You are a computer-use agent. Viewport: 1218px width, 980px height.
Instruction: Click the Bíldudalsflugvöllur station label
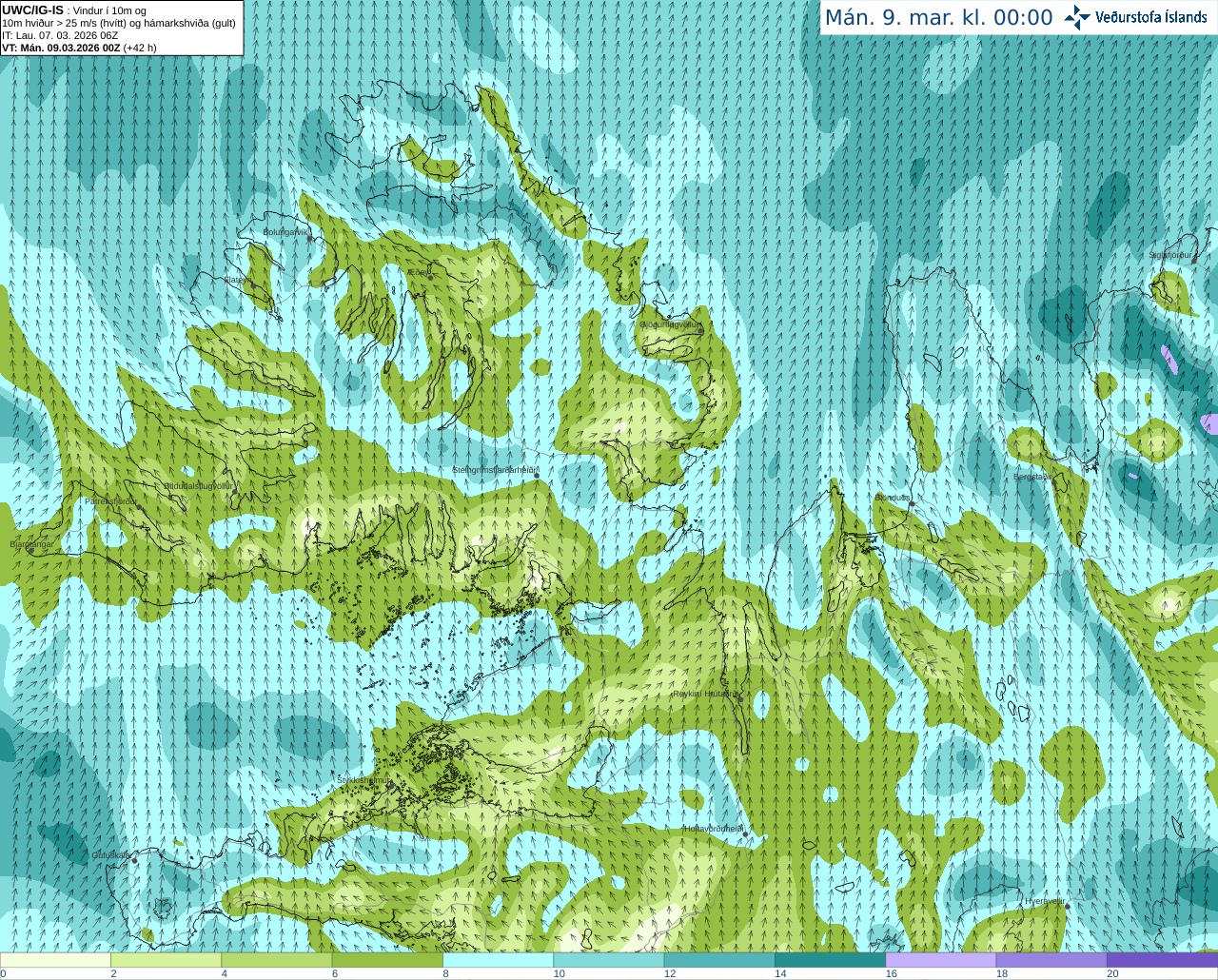198,486
